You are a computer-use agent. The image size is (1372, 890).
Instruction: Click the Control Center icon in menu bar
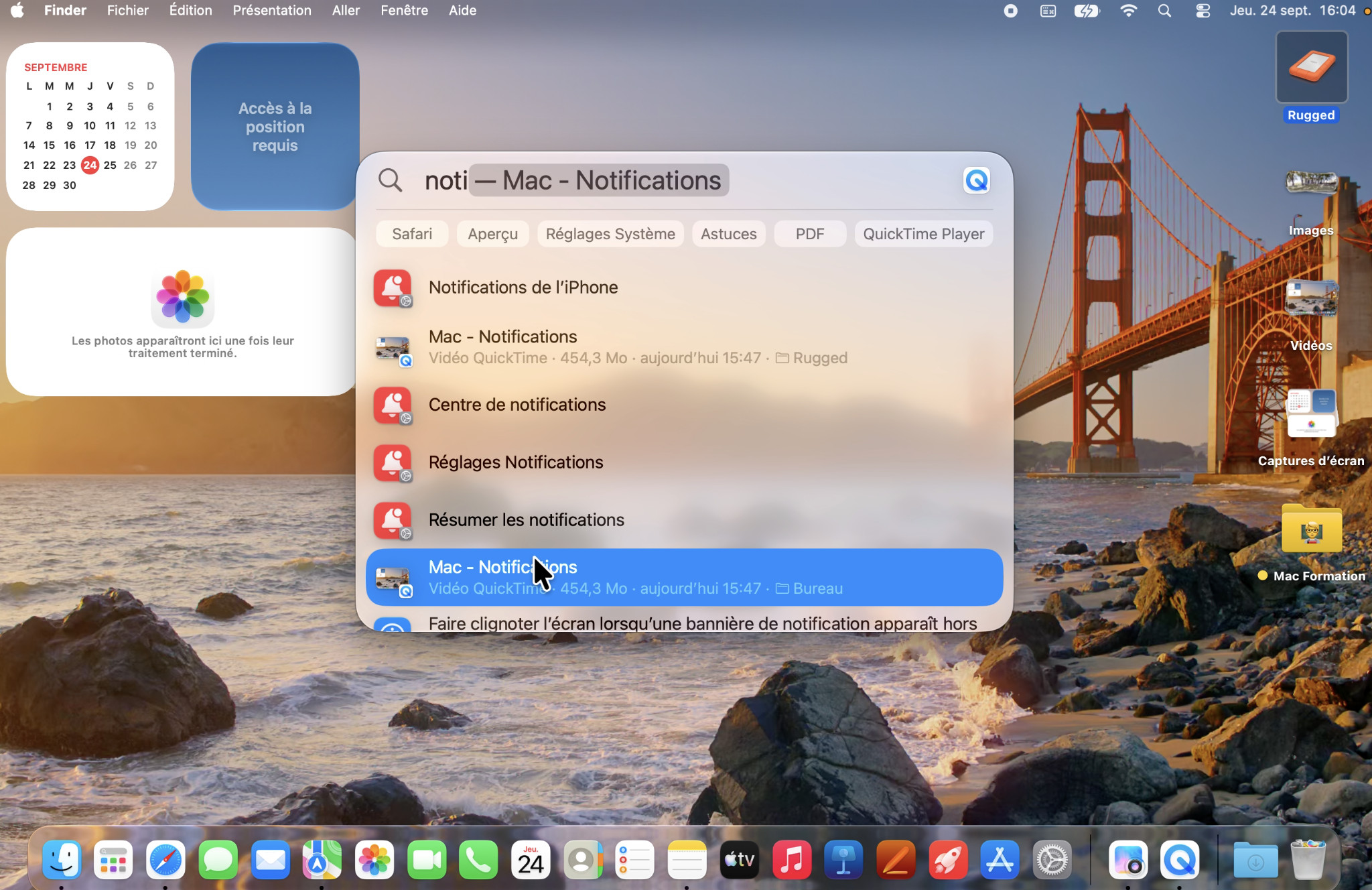(1203, 11)
